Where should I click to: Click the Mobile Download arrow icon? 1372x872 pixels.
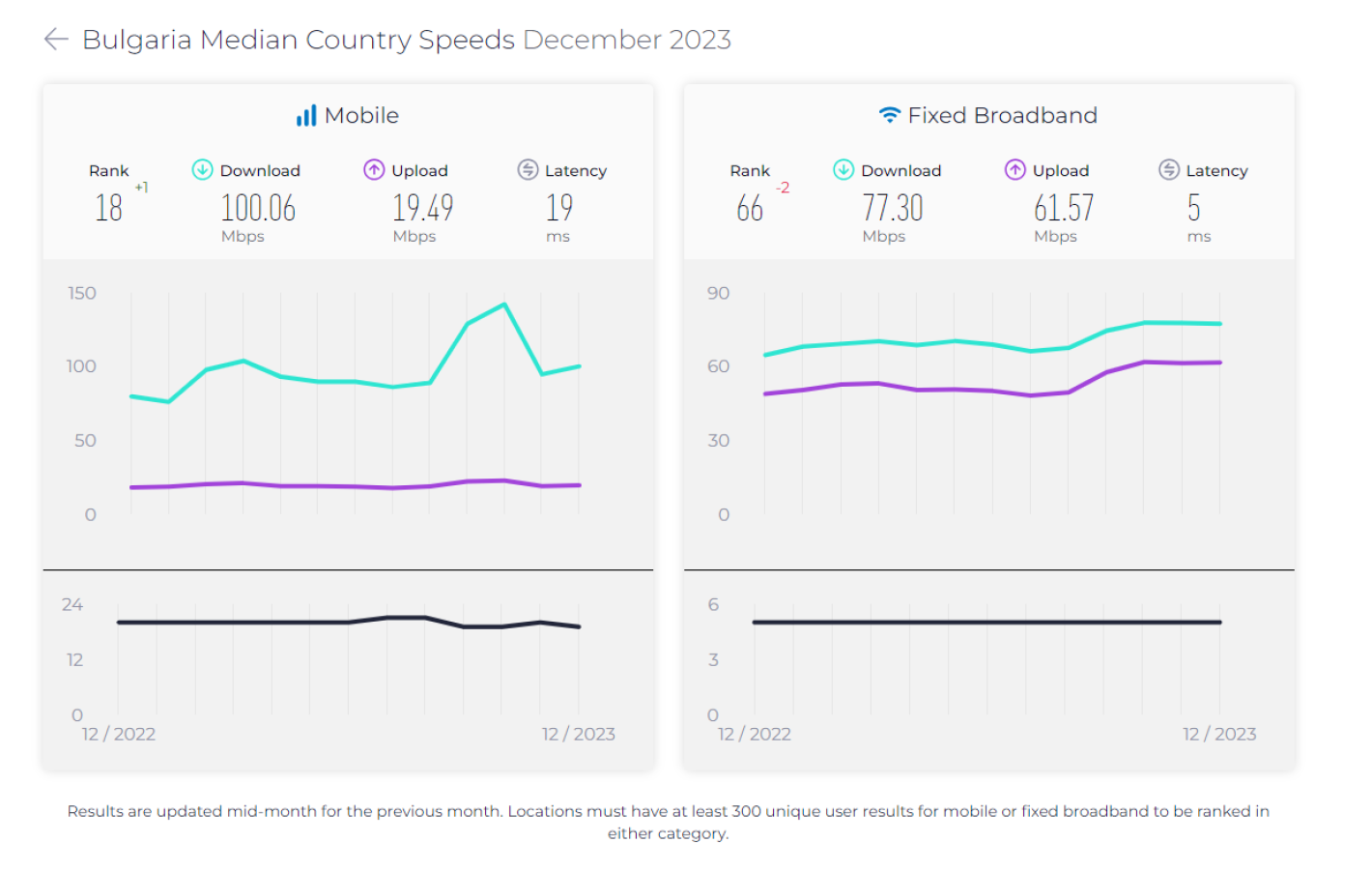point(202,169)
